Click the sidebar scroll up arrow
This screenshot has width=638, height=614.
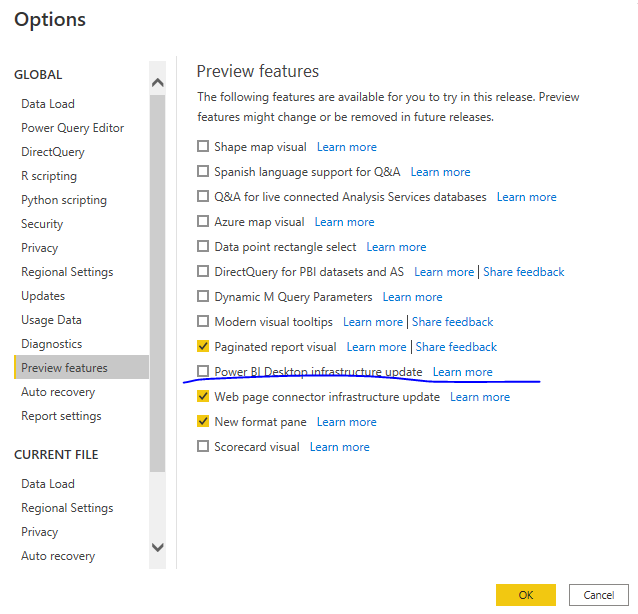point(157,83)
